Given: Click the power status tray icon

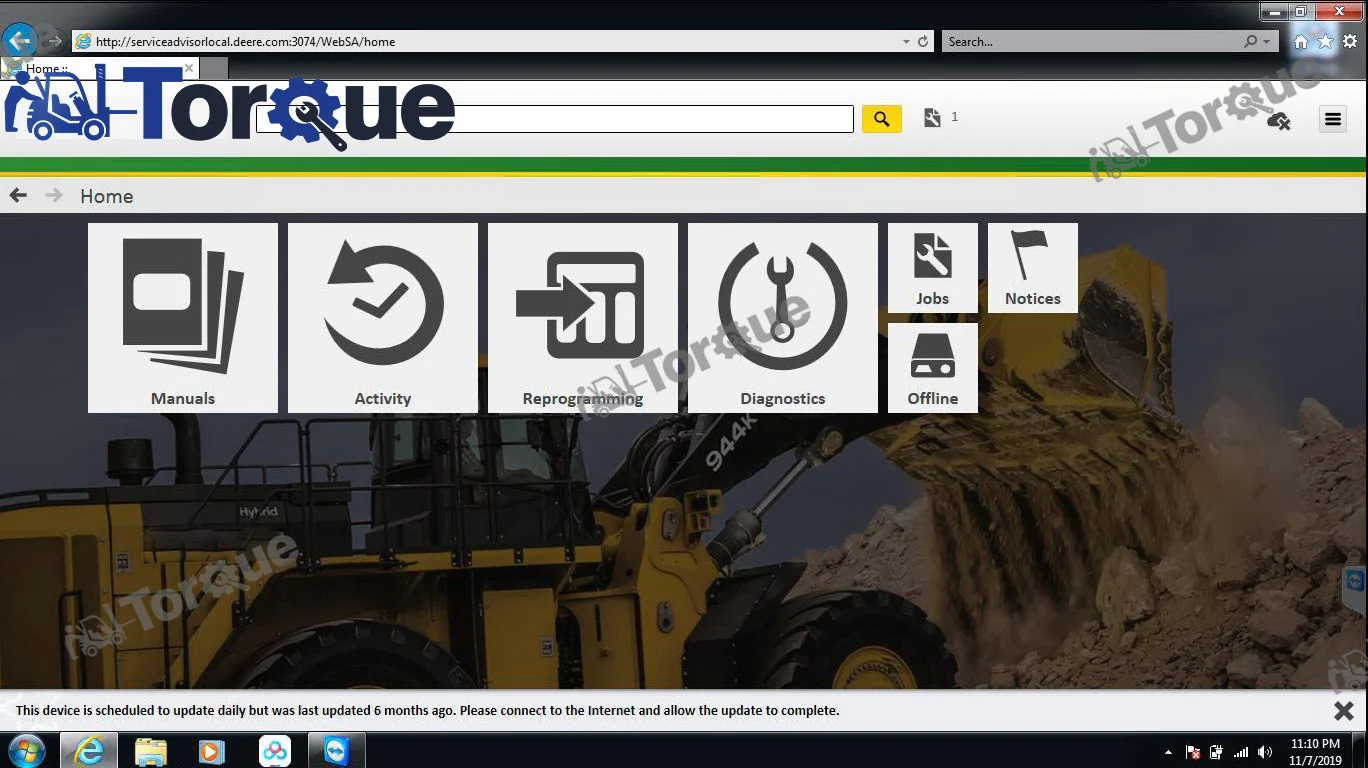Looking at the screenshot, I should pos(1217,752).
